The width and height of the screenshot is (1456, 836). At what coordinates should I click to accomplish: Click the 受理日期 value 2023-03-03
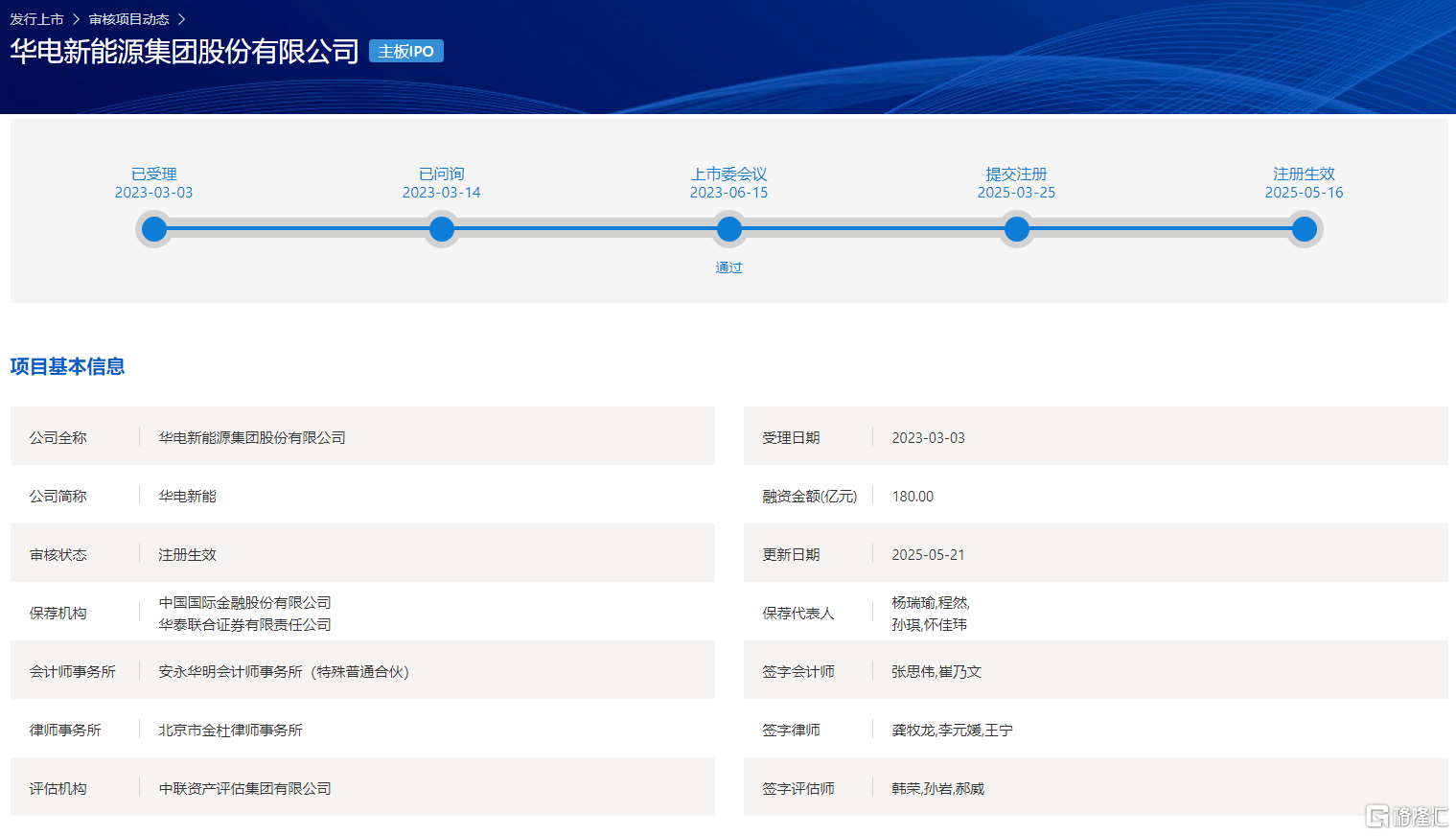(929, 437)
